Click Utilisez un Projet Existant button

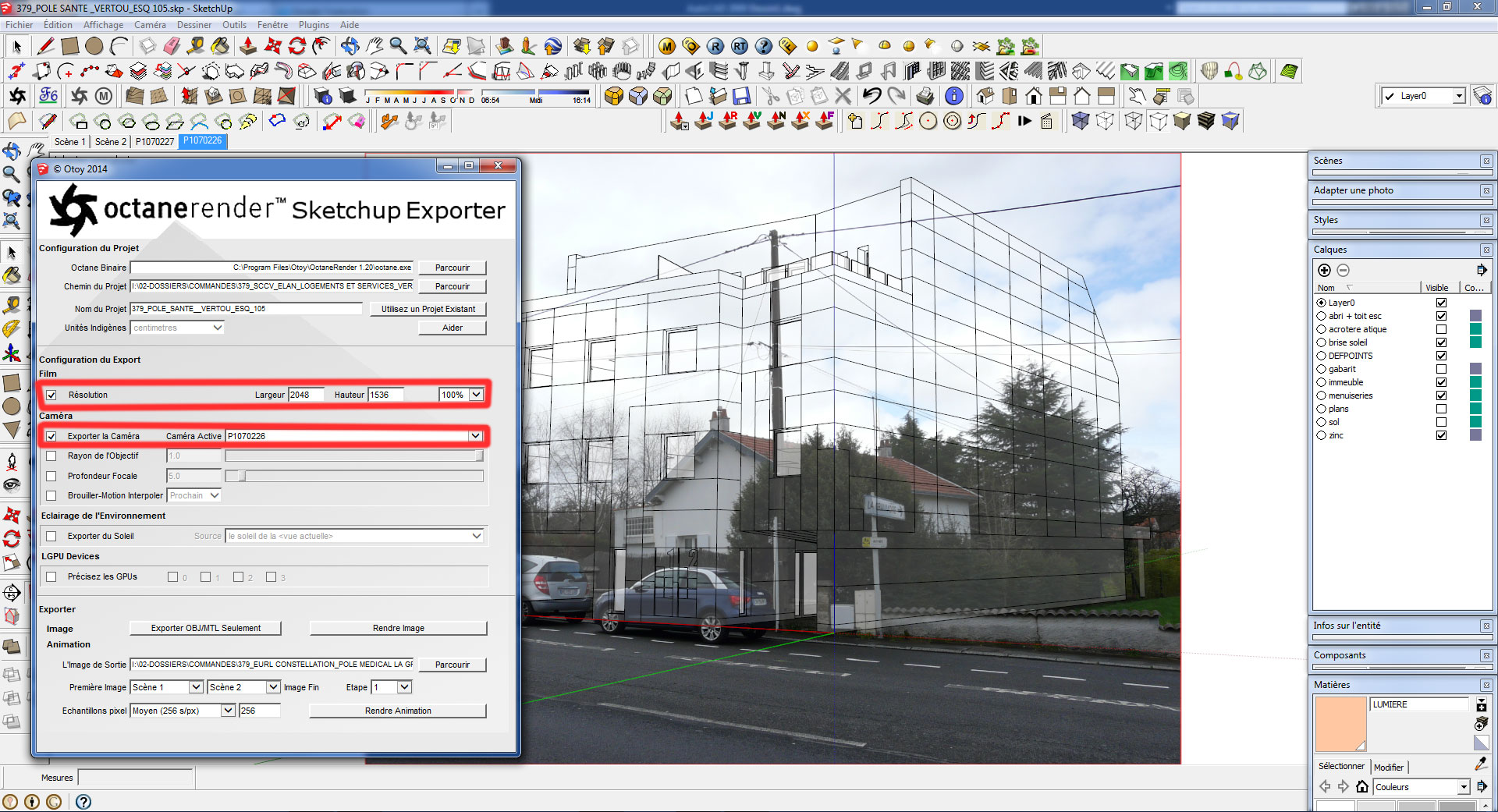(x=428, y=309)
